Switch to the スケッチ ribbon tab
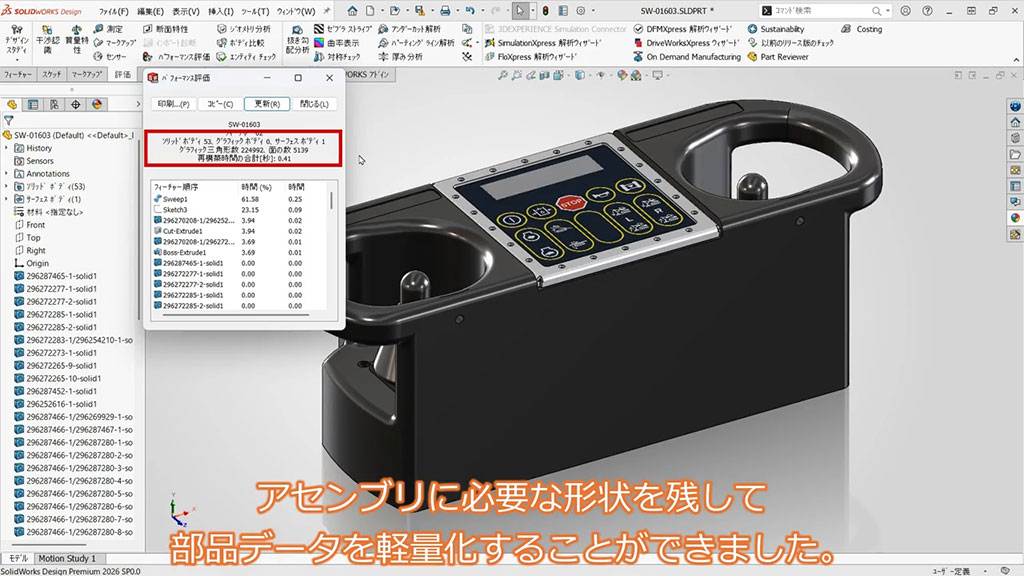 coord(52,74)
